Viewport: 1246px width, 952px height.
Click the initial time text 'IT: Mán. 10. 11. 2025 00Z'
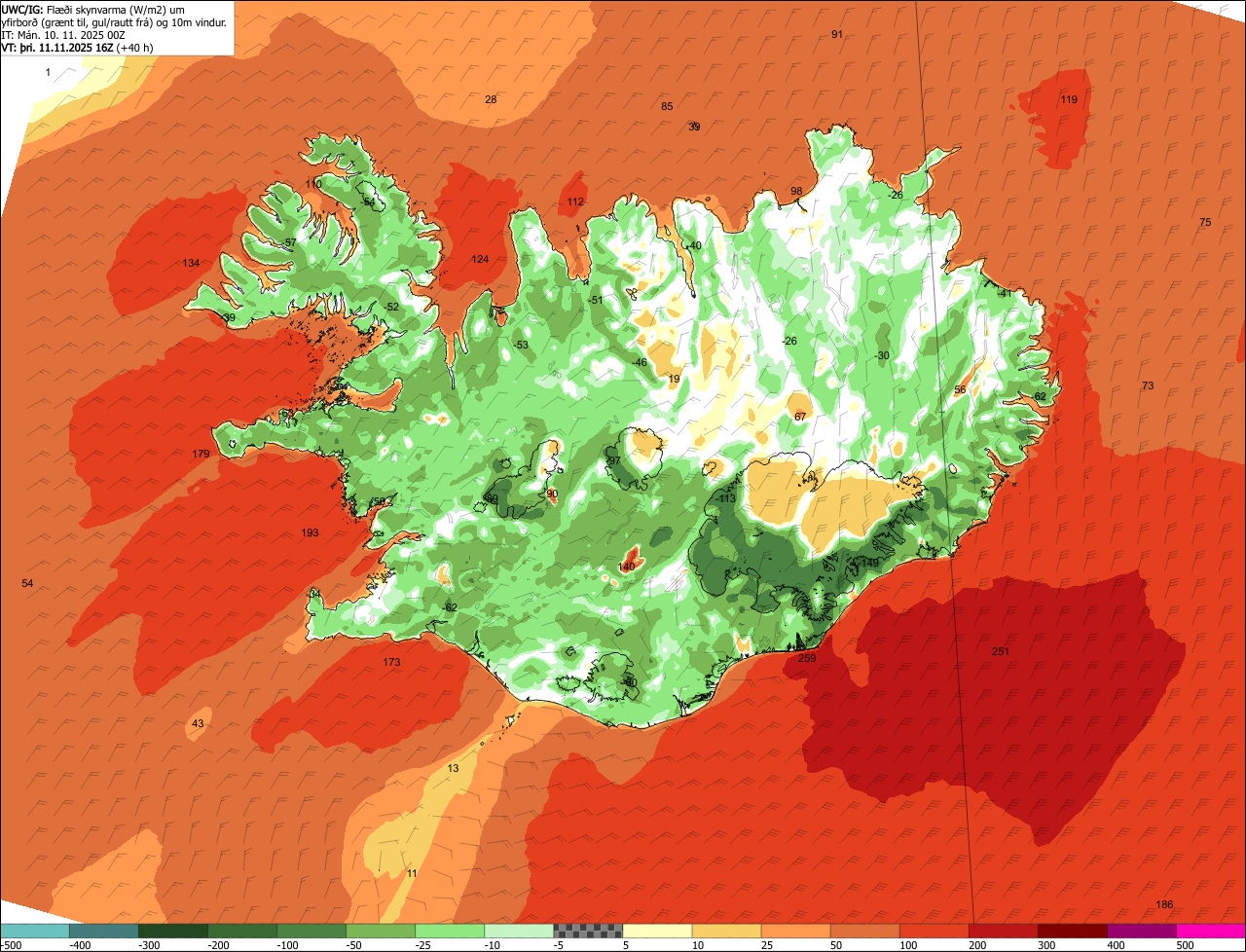pyautogui.click(x=62, y=34)
